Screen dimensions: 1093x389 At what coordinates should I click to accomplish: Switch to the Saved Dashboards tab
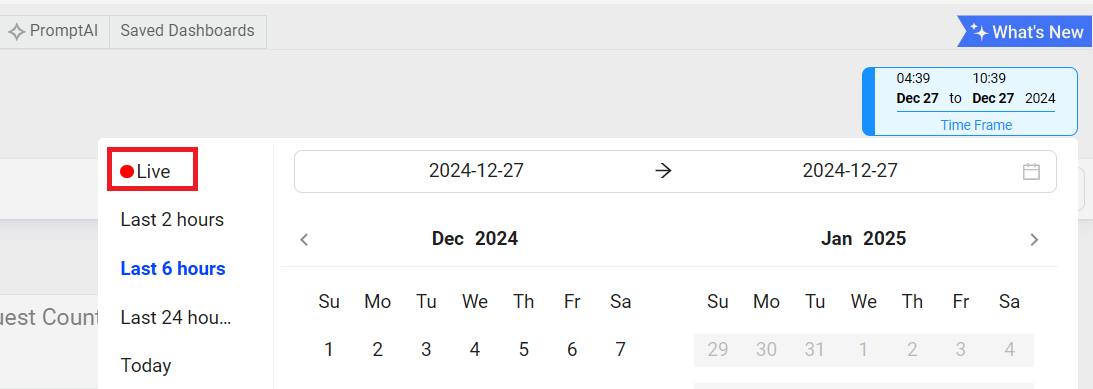(x=188, y=31)
